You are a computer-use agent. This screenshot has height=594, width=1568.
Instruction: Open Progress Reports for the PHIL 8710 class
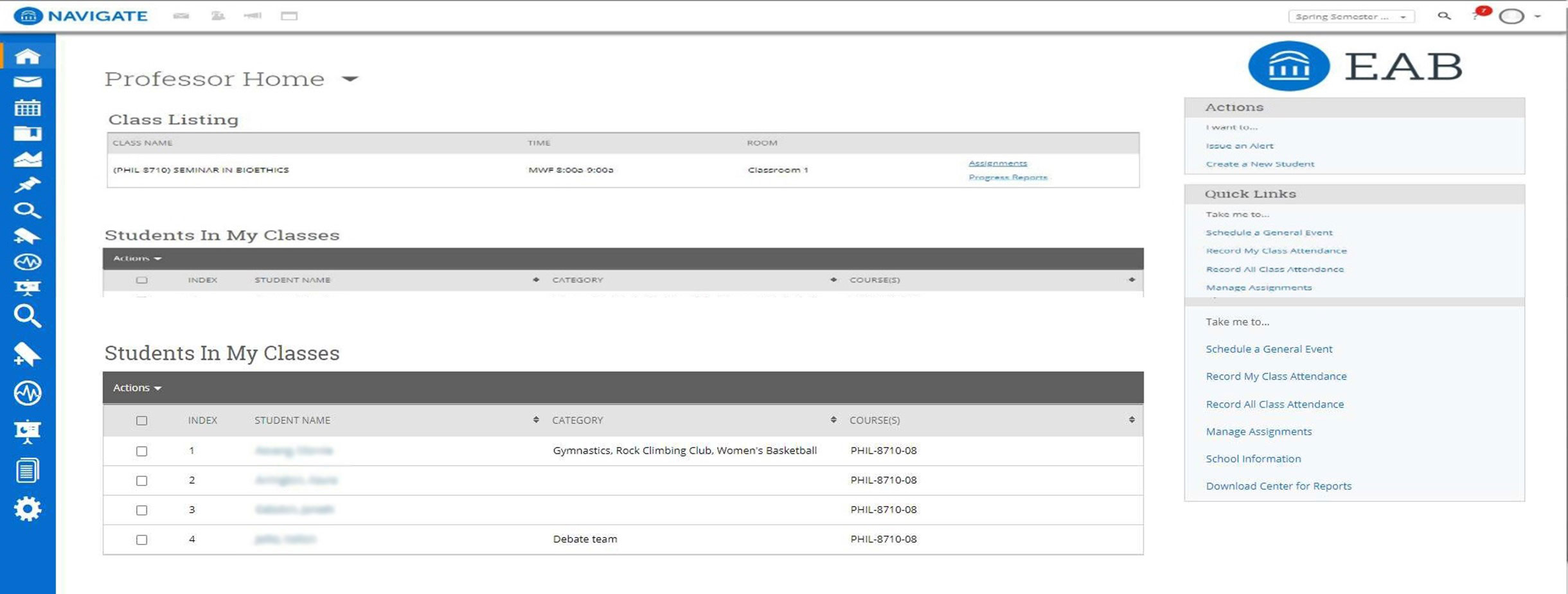tap(1008, 177)
